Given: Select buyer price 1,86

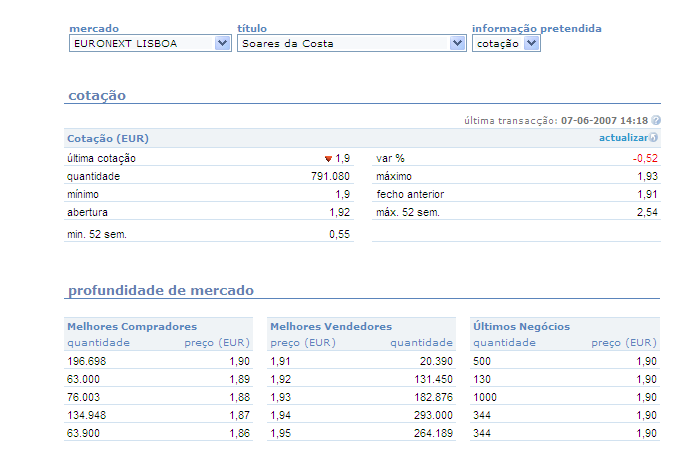Looking at the screenshot, I should point(239,433).
